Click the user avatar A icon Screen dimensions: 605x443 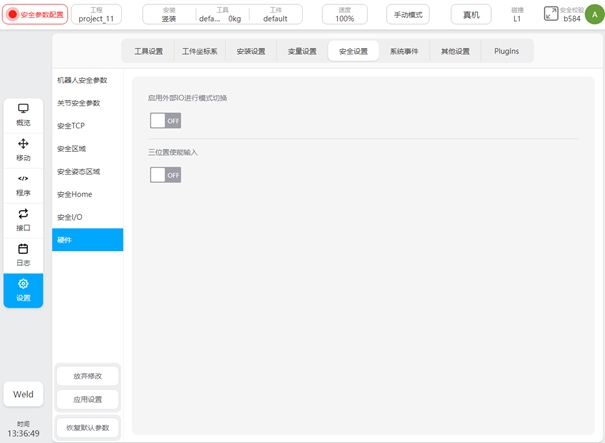(x=591, y=14)
